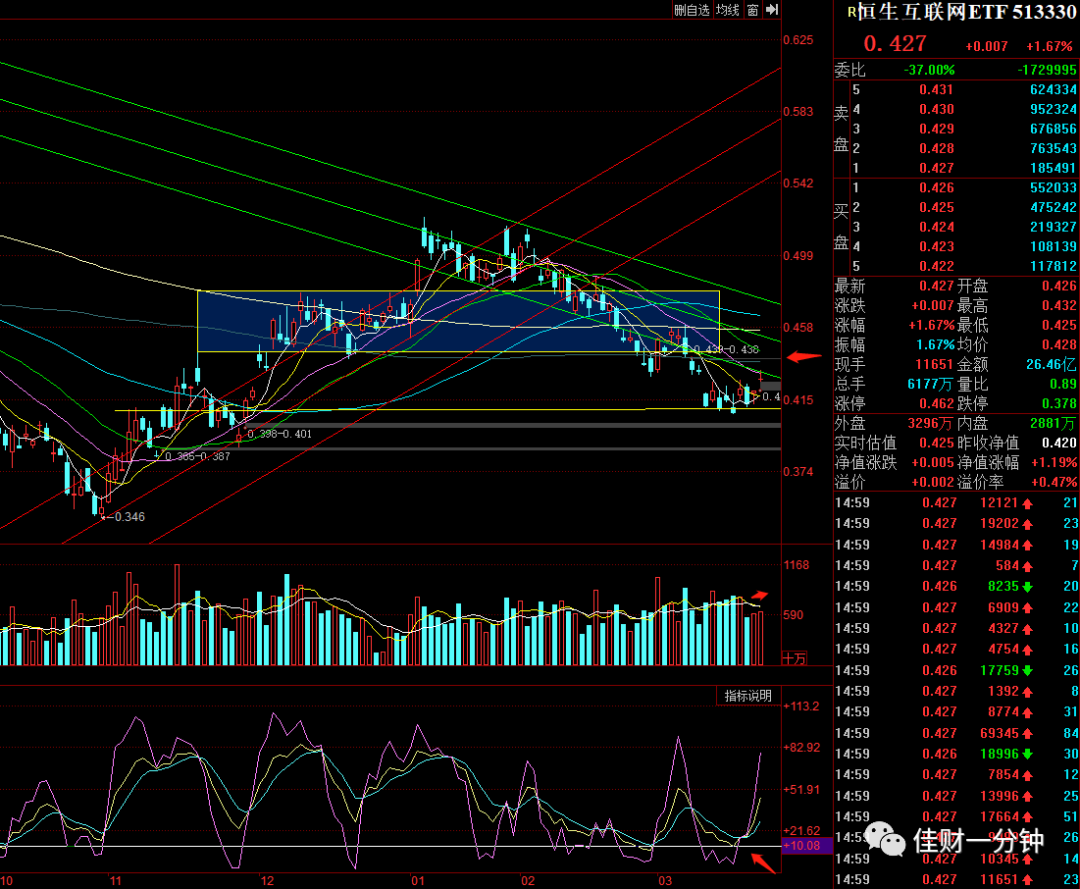Open the 指标说明 indicator description

[x=748, y=696]
